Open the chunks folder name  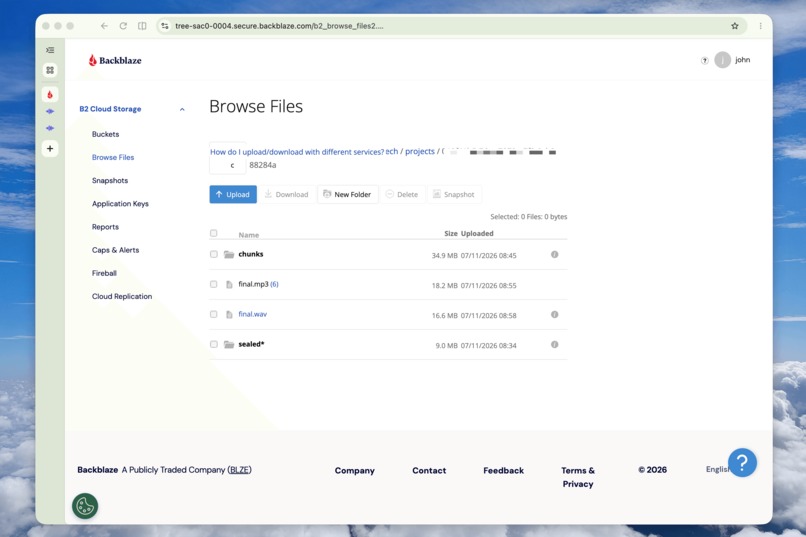(x=251, y=254)
